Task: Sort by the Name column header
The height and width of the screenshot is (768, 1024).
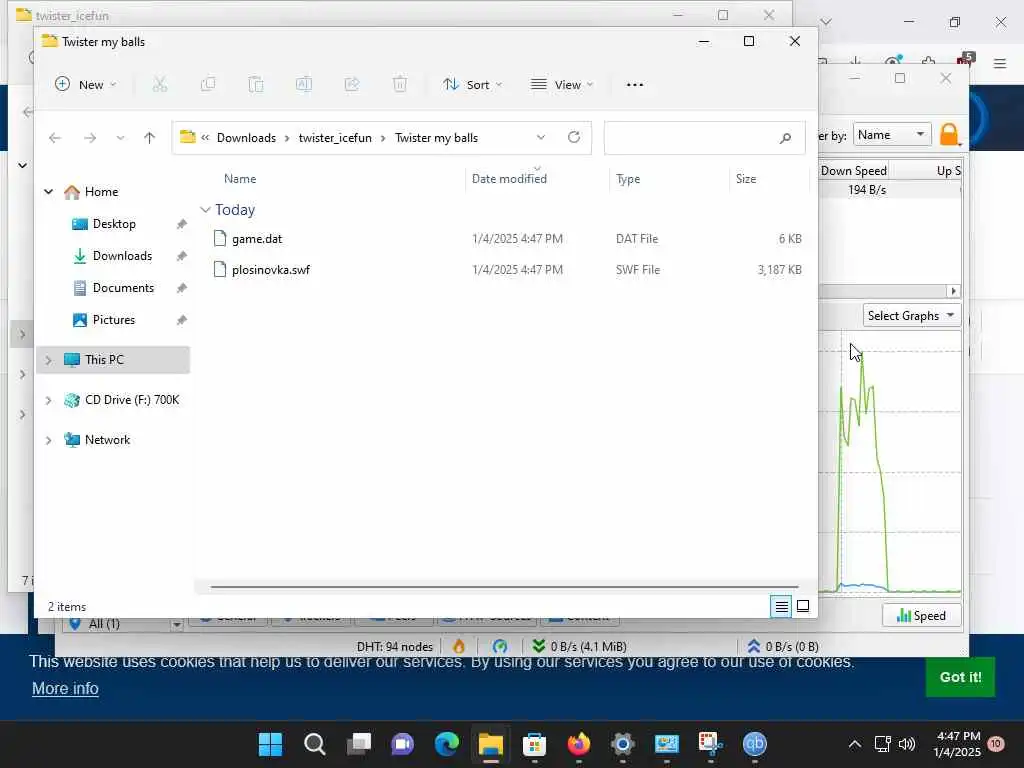Action: pyautogui.click(x=240, y=179)
